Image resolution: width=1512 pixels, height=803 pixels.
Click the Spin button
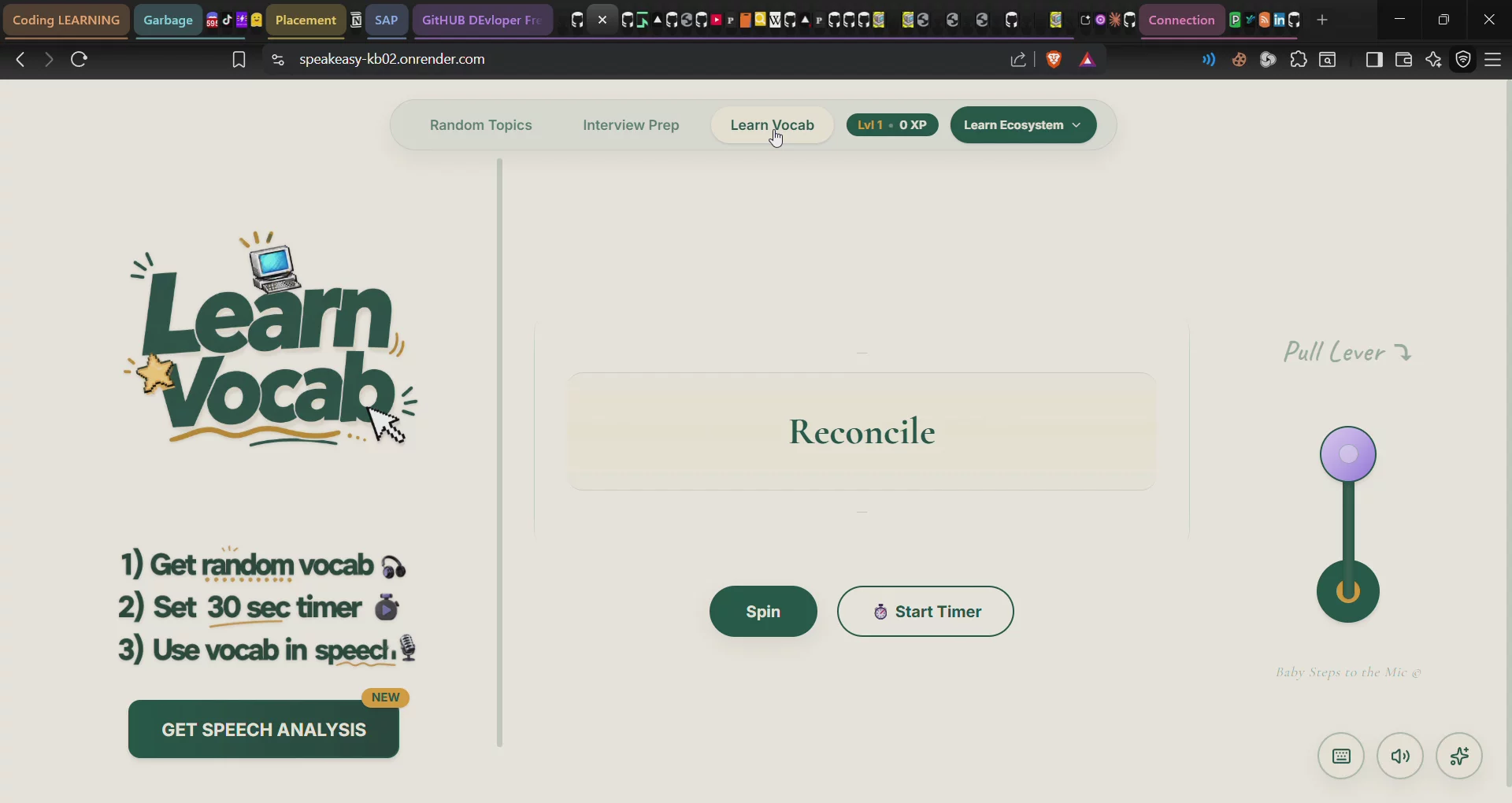[763, 612]
